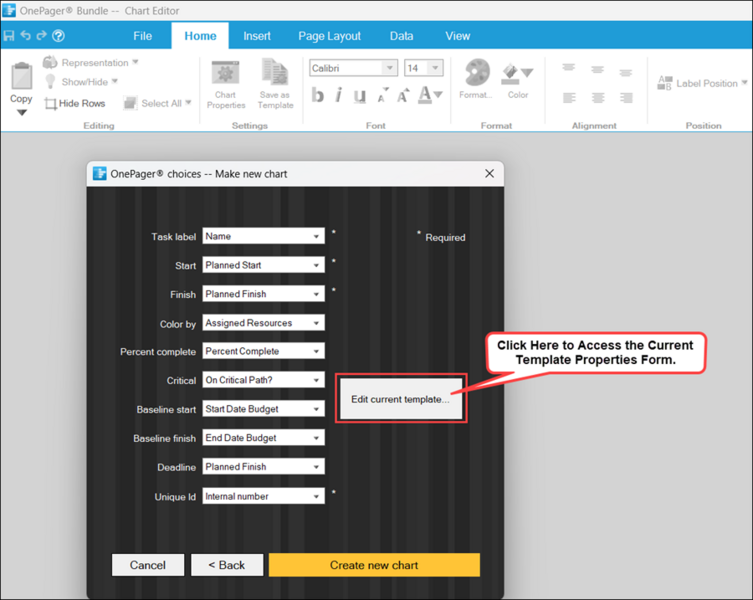Click the increase font size icon
753x600 pixels.
pos(402,96)
